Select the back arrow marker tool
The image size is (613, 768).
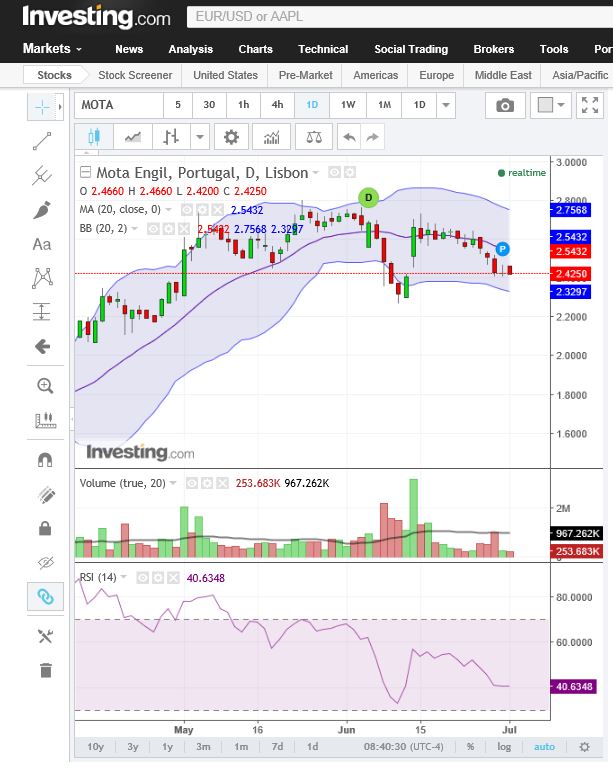coord(42,346)
